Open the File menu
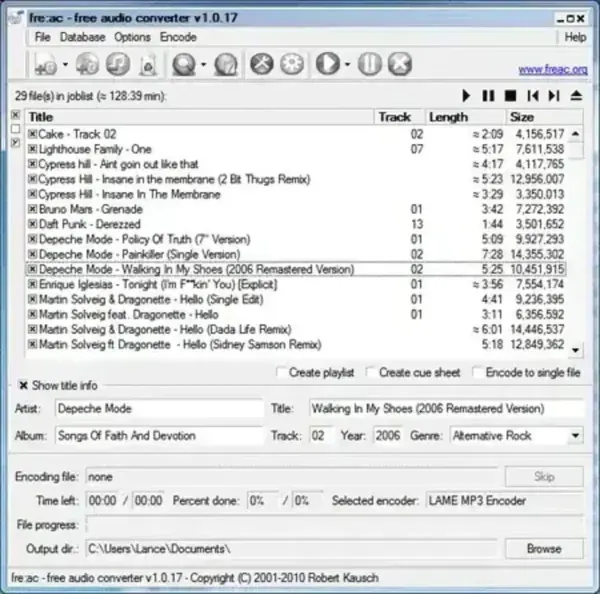This screenshot has width=600, height=594. [x=42, y=37]
